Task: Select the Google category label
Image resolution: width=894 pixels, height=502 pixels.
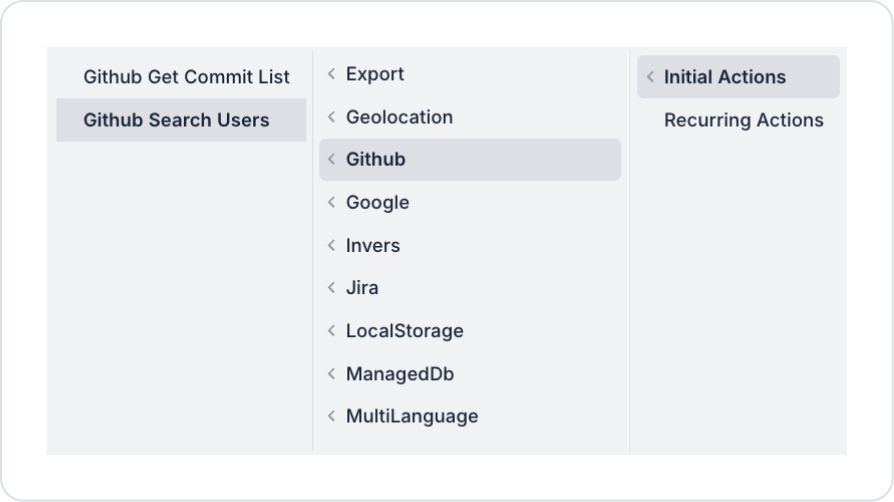Action: click(377, 203)
